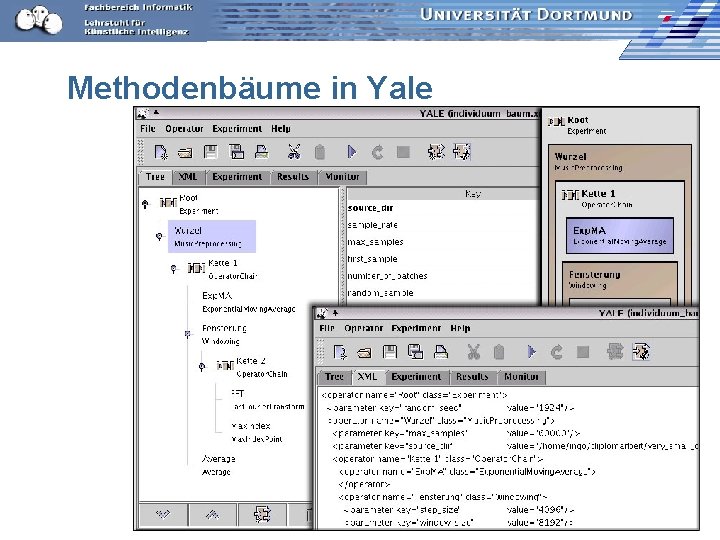The image size is (720, 540).
Task: Click New experiment icon in back YALE window
Action: coord(161,152)
